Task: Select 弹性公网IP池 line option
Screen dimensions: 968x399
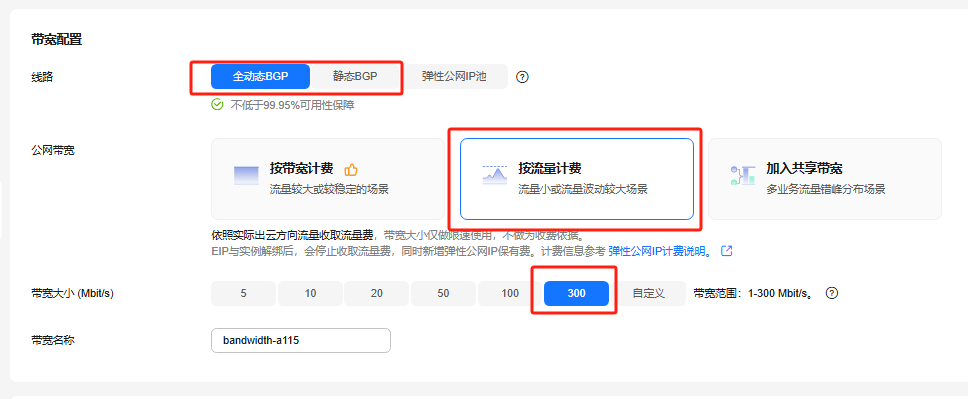Action: tap(454, 77)
